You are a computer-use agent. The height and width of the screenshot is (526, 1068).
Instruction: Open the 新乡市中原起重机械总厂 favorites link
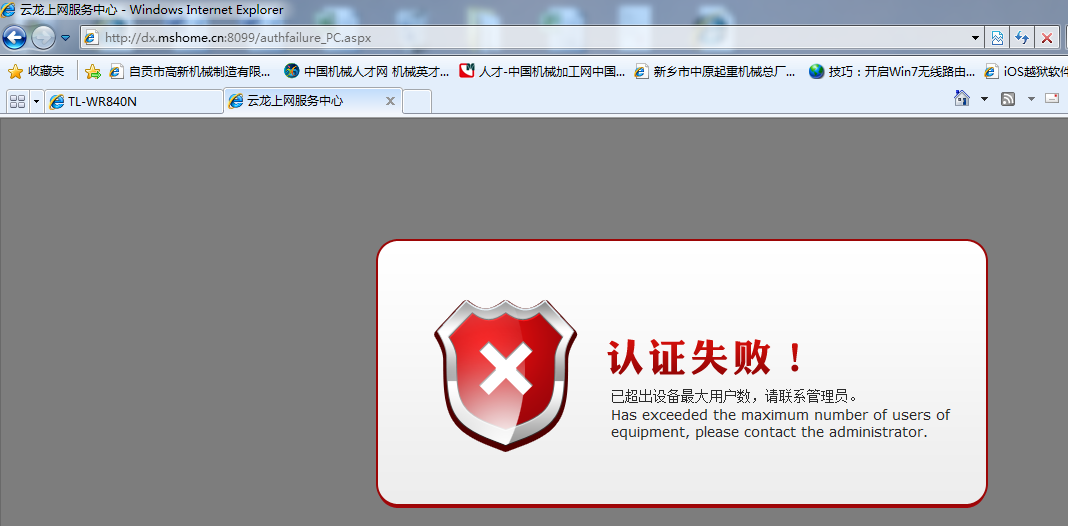click(x=715, y=71)
